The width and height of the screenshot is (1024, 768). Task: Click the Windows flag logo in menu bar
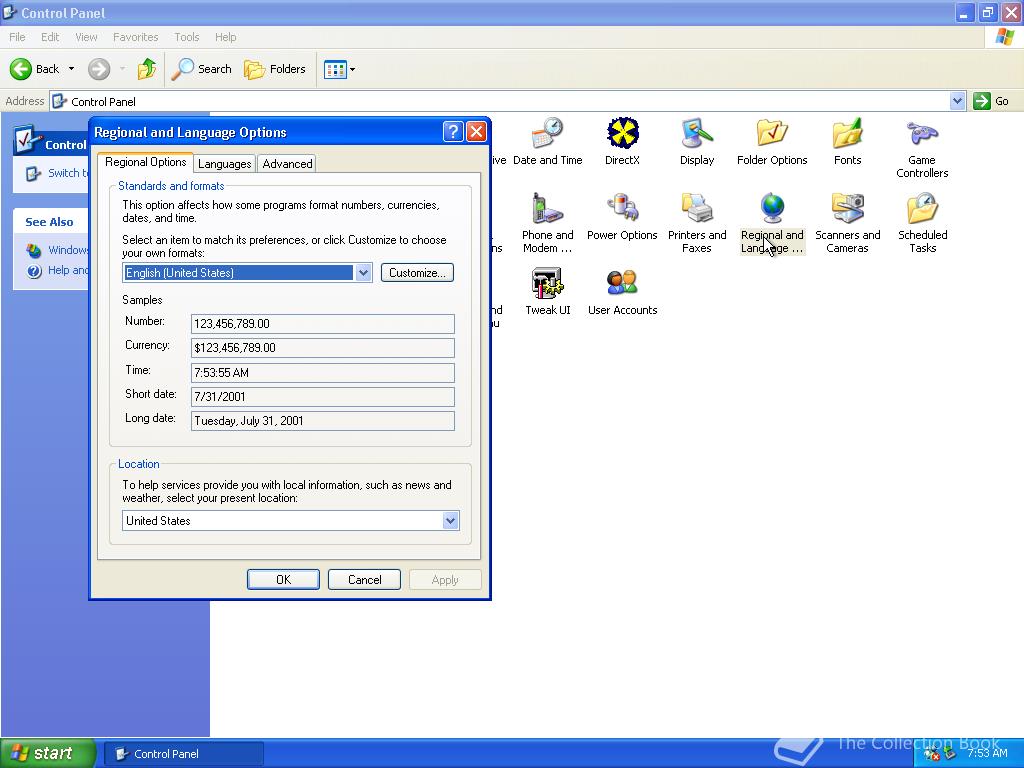pos(1004,37)
